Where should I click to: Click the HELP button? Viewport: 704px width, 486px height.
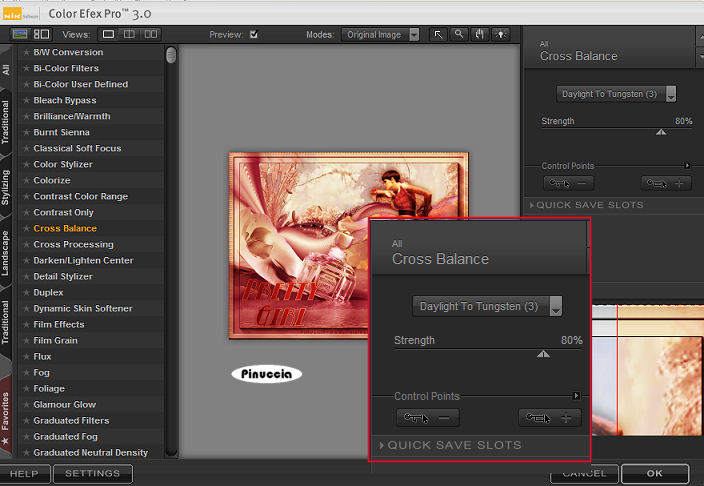tap(24, 474)
